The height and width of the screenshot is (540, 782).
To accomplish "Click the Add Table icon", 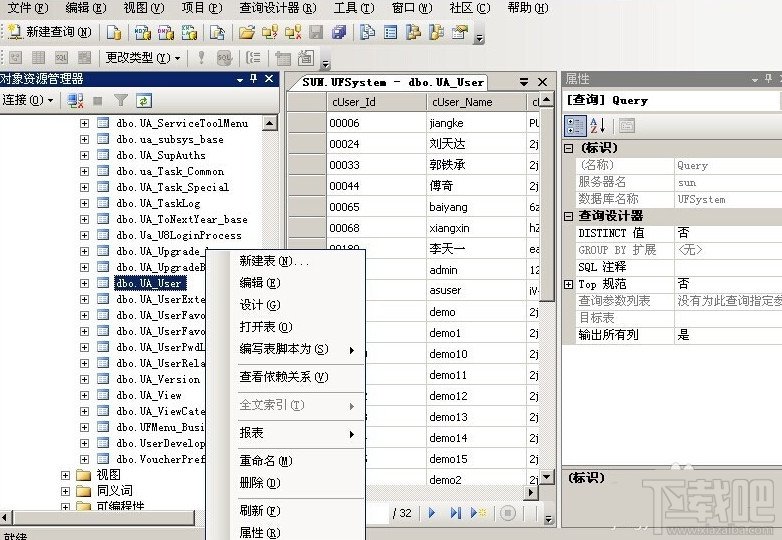I will pos(283,58).
